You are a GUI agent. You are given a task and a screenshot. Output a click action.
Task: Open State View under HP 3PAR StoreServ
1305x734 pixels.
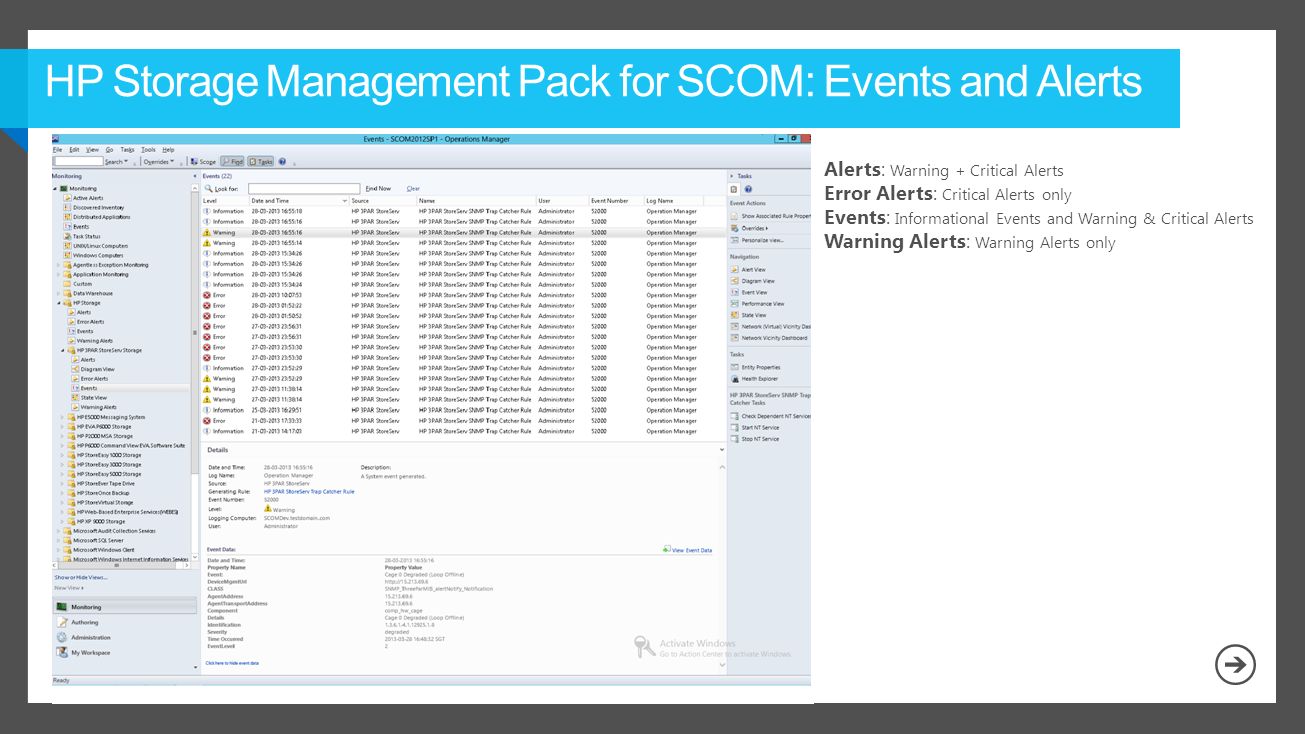(x=93, y=398)
